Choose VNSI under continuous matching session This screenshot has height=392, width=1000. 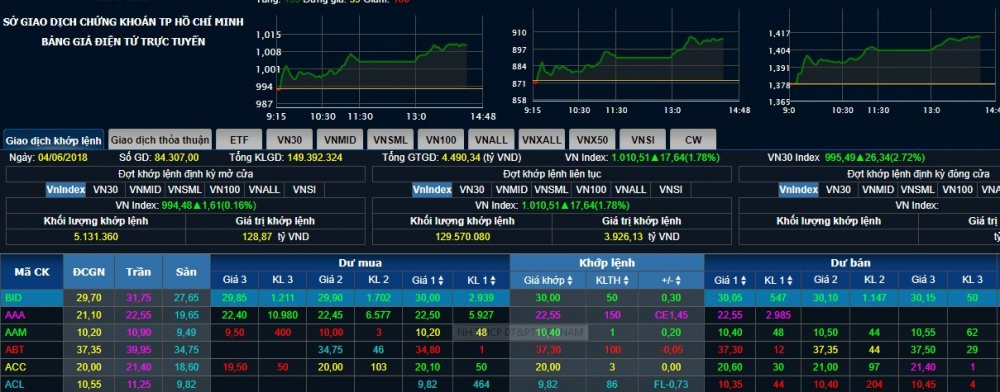(x=671, y=189)
